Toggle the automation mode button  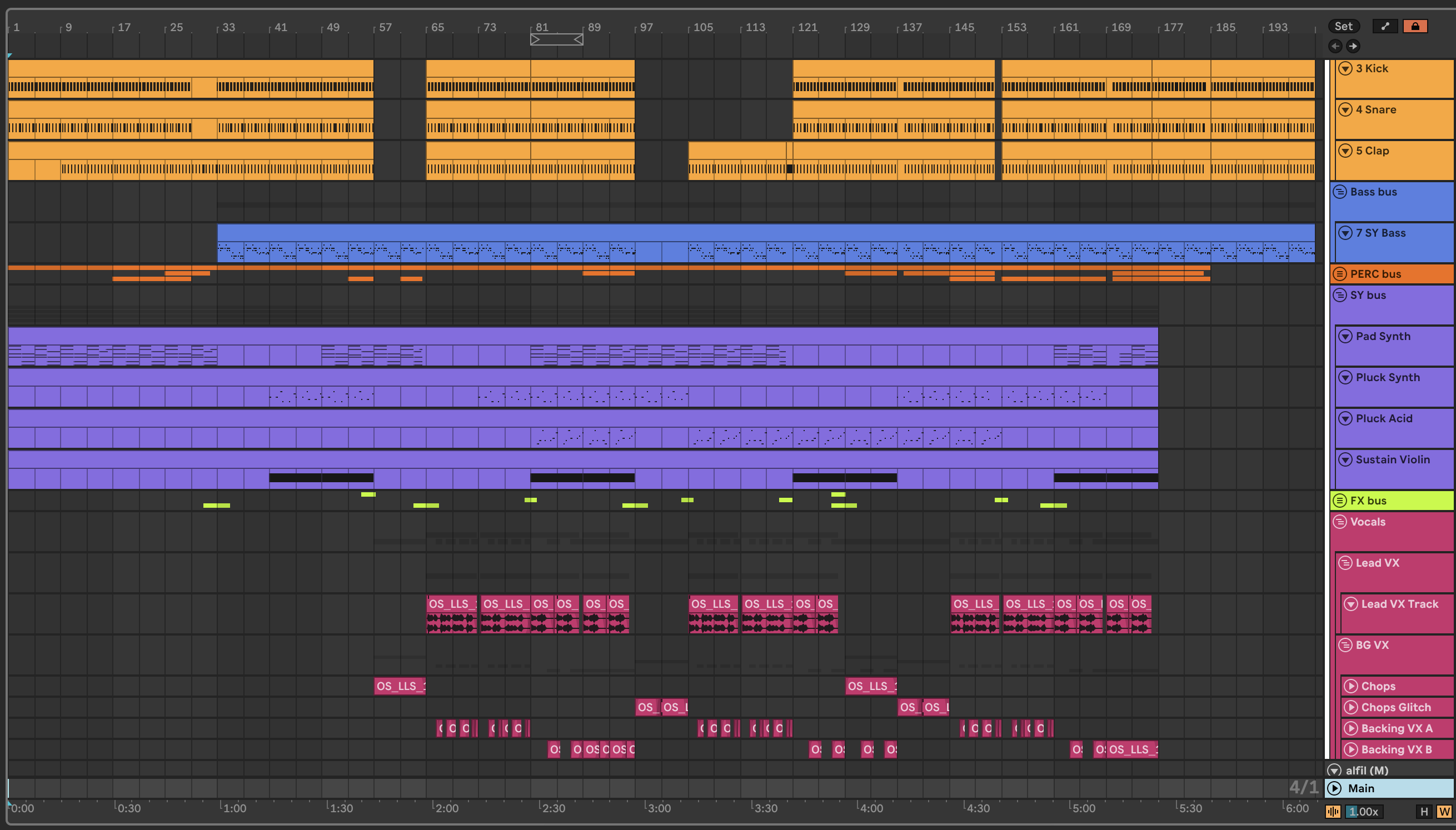pyautogui.click(x=1385, y=26)
